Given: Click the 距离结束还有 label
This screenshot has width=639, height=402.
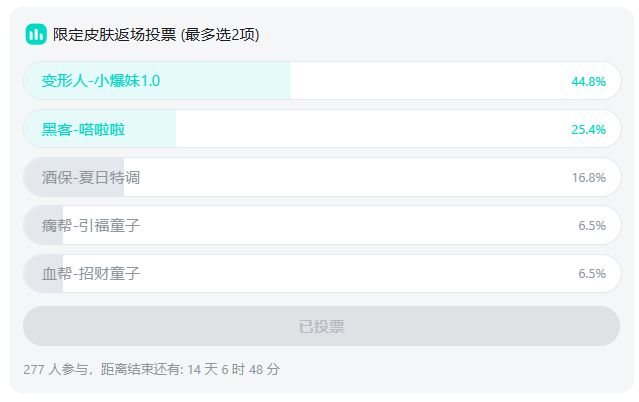Looking at the screenshot, I should 141,369.
